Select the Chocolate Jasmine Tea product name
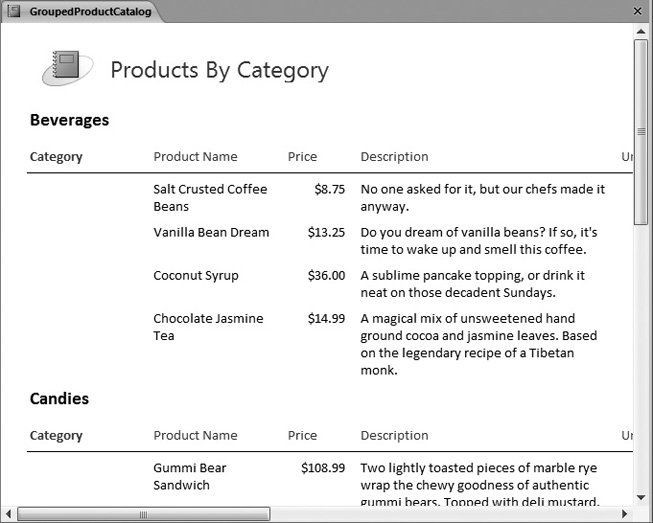Image resolution: width=653 pixels, height=523 pixels. 208,327
